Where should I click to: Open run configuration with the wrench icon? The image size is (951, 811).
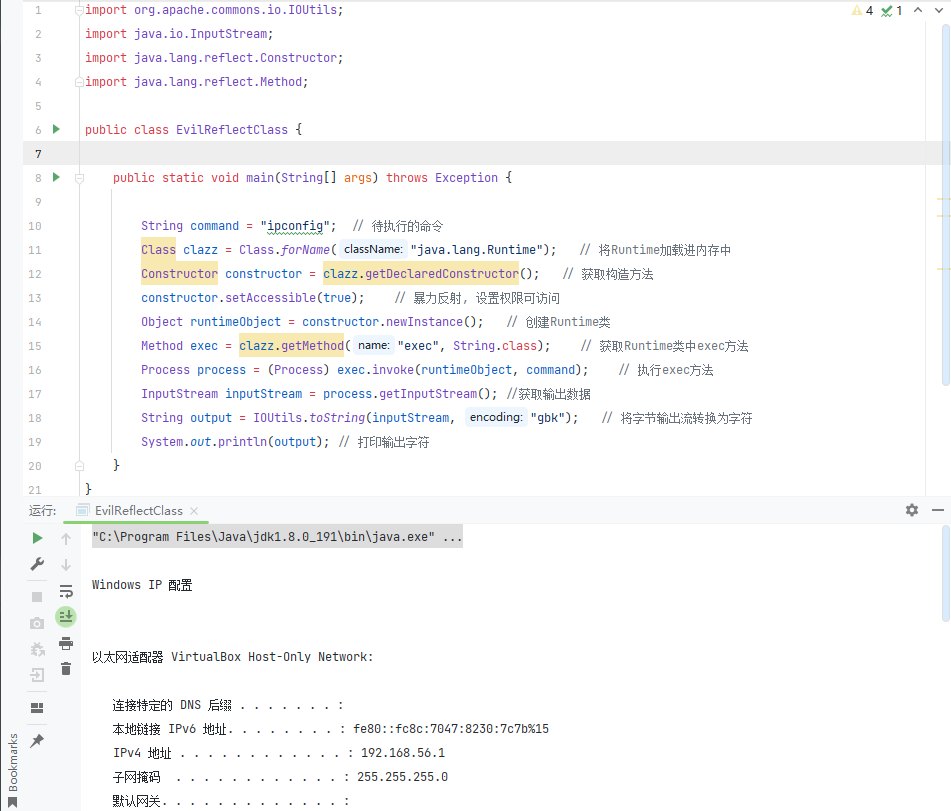pyautogui.click(x=36, y=563)
